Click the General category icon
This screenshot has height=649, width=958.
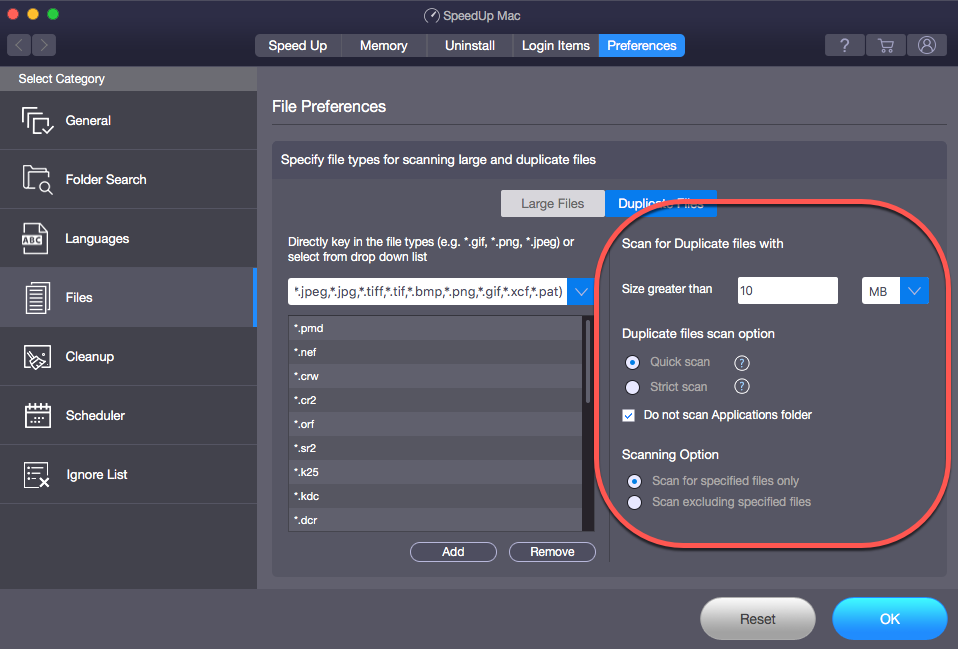37,120
